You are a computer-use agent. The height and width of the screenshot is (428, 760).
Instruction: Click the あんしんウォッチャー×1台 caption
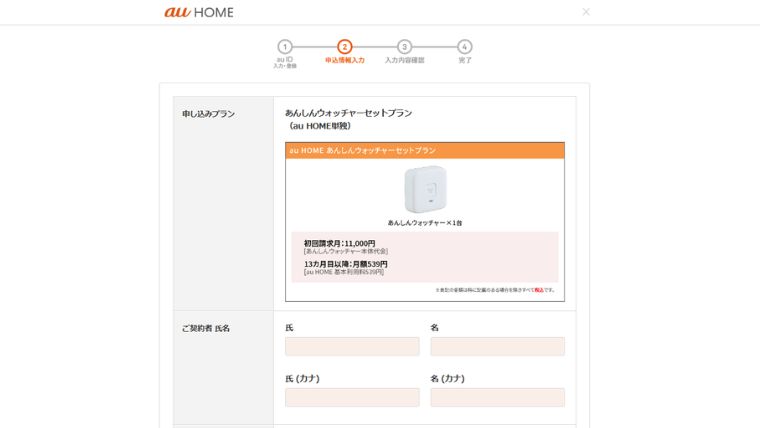tap(425, 223)
